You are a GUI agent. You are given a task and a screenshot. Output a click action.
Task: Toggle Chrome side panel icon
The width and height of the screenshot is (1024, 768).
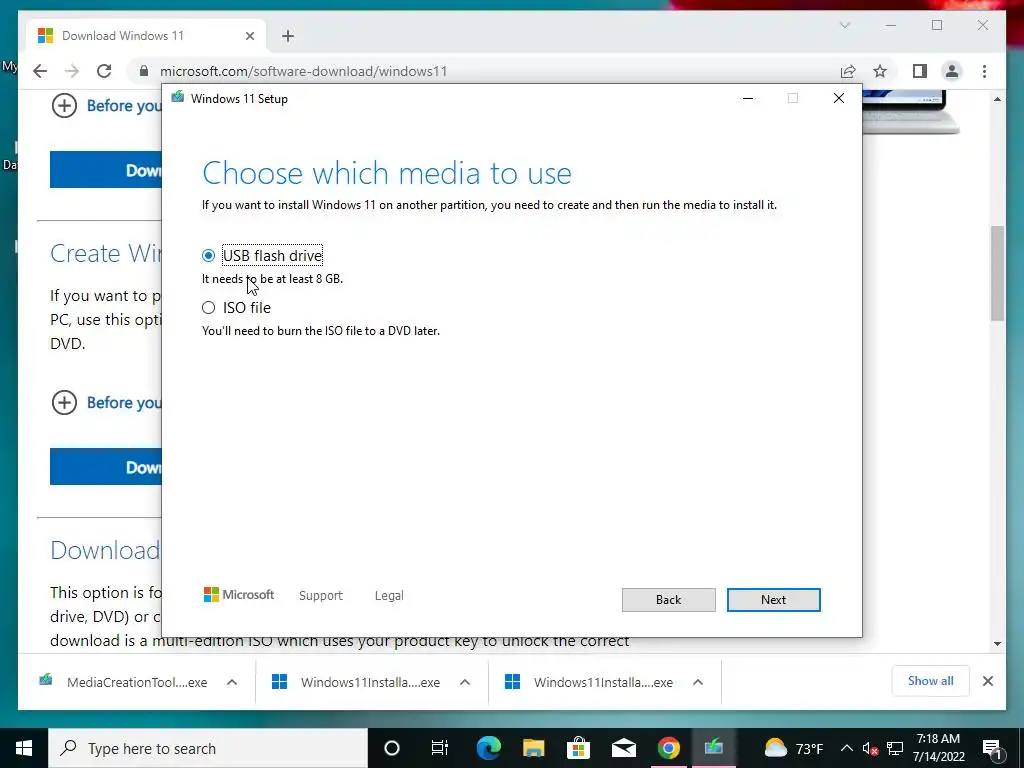(920, 71)
